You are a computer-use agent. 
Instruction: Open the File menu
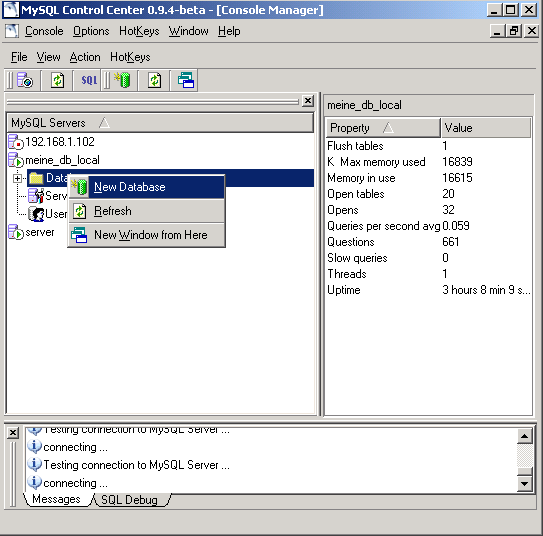coord(19,57)
